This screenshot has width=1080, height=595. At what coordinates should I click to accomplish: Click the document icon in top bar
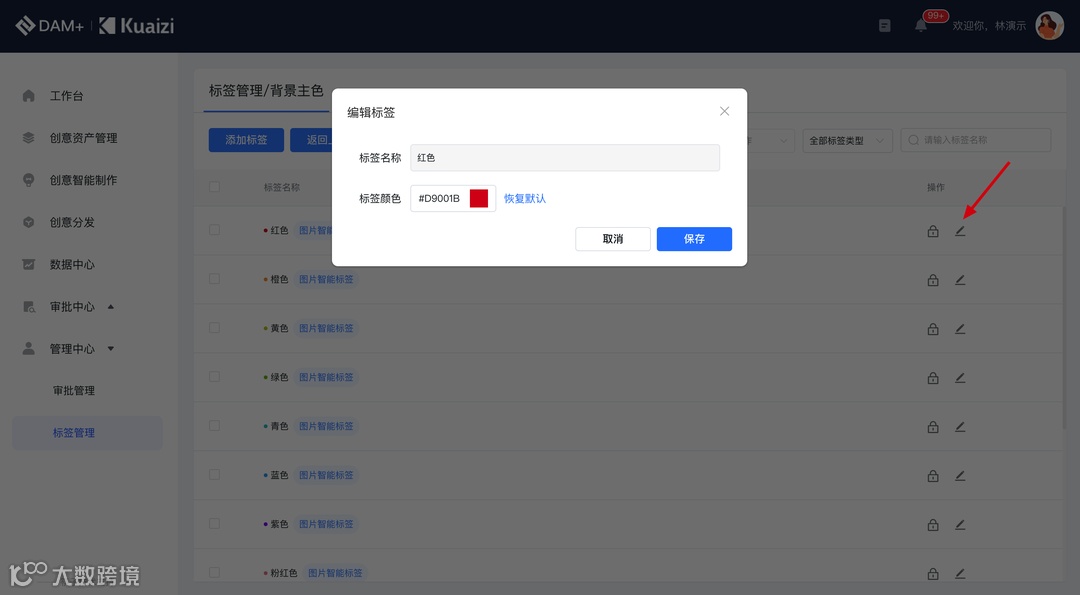[x=885, y=26]
